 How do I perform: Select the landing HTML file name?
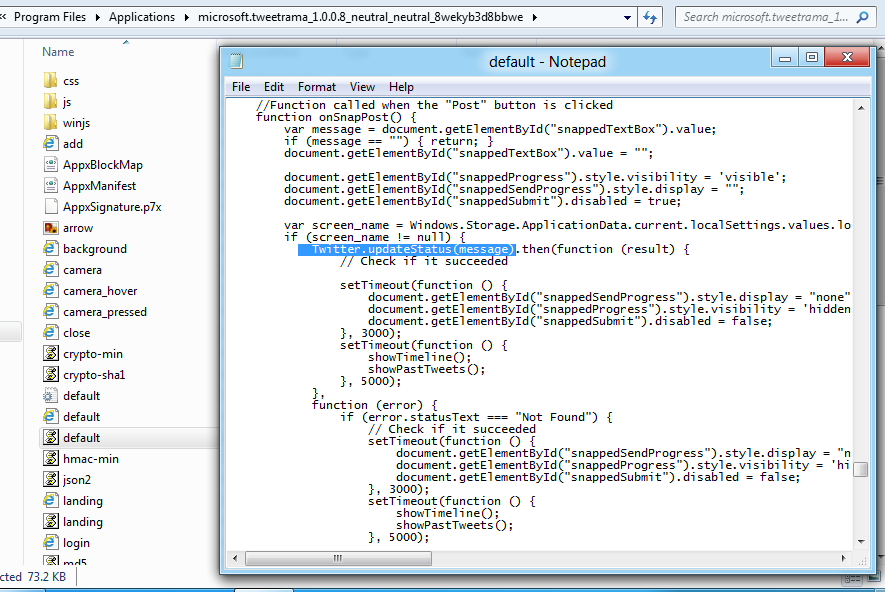(82, 501)
